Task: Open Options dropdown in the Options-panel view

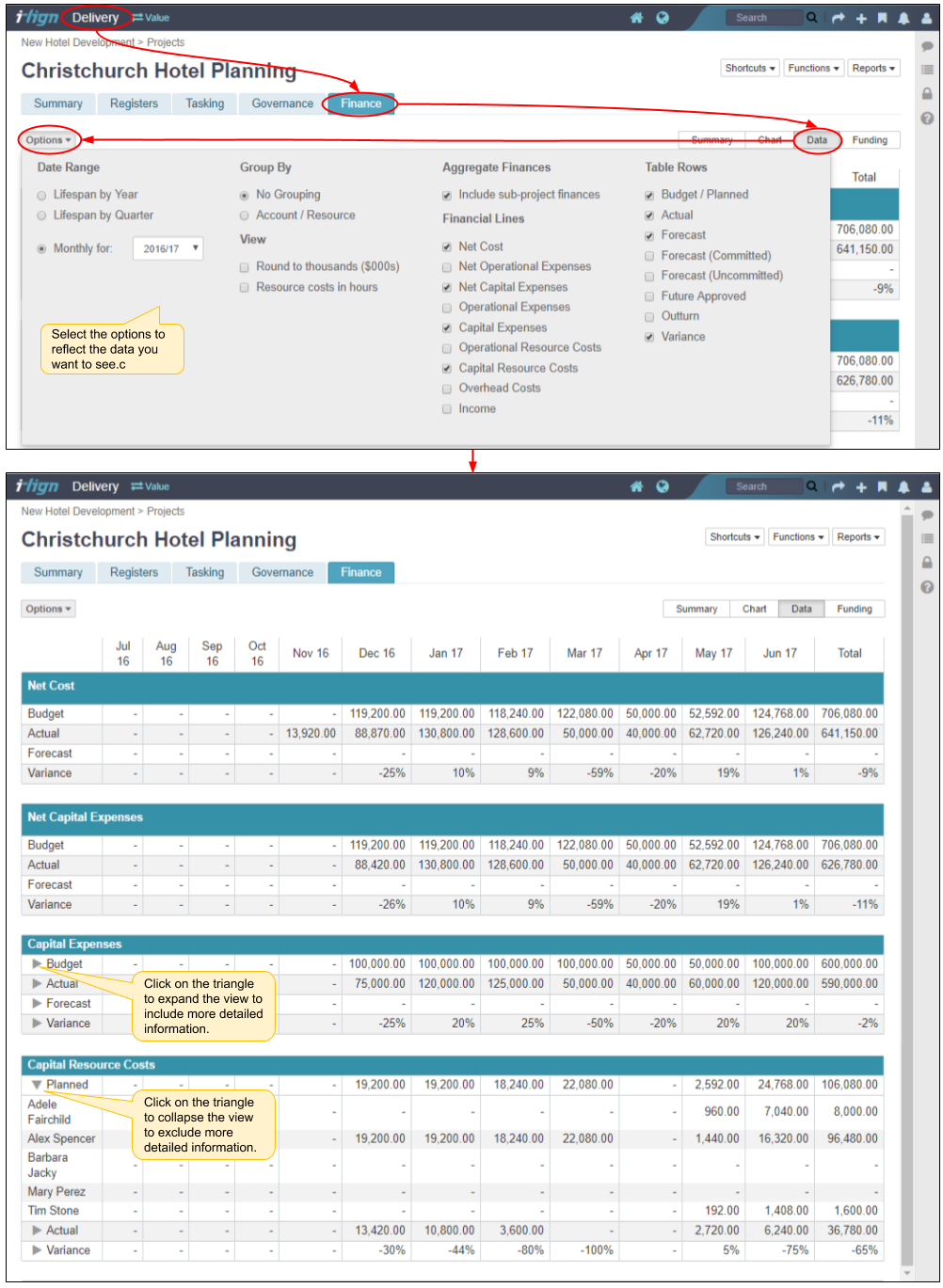Action: (x=48, y=140)
